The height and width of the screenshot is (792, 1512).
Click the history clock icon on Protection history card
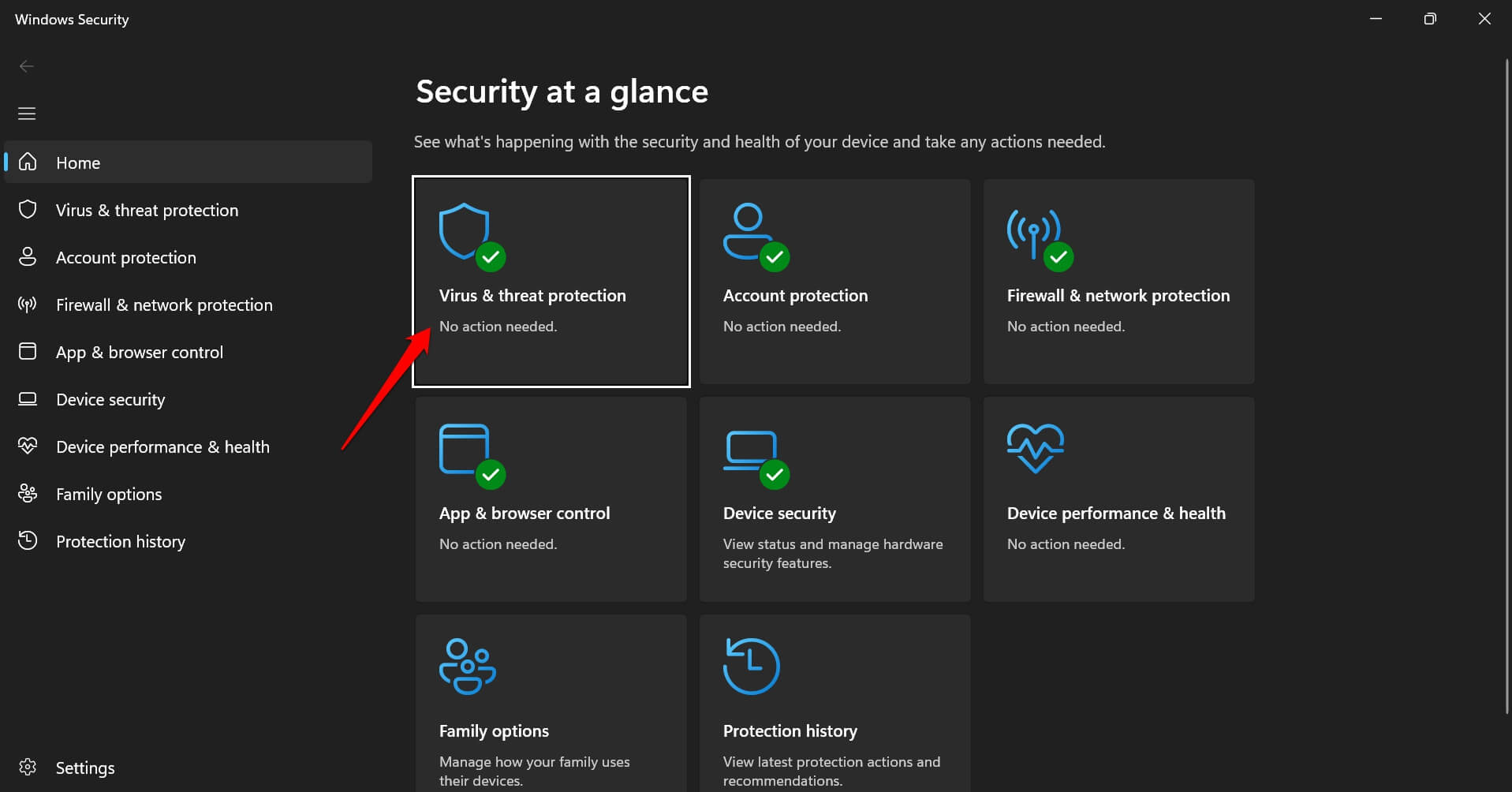[751, 667]
